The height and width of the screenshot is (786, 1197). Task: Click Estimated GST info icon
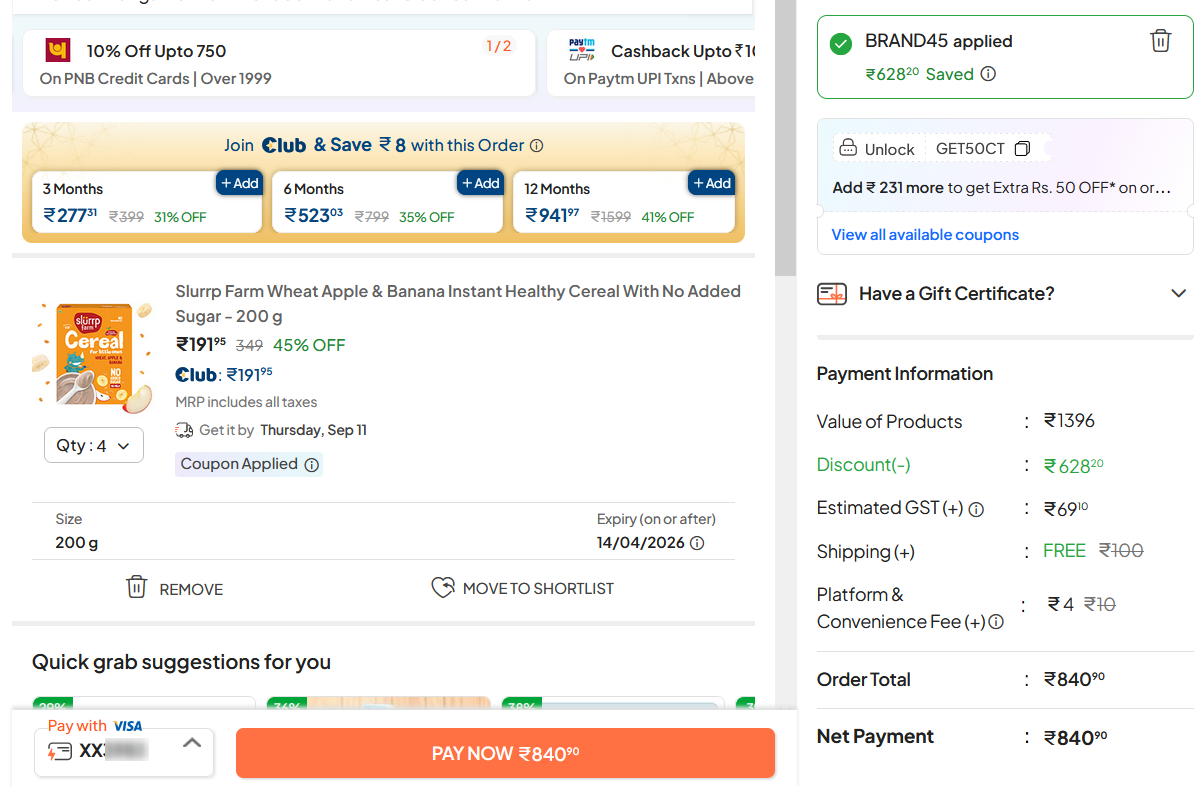976,509
